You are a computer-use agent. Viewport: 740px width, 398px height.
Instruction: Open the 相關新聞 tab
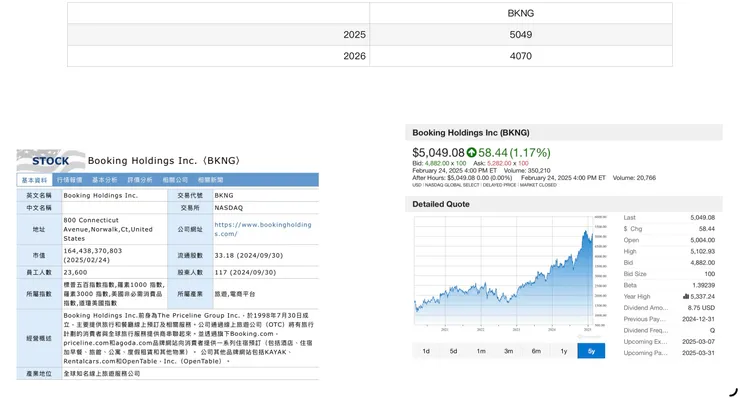pyautogui.click(x=210, y=180)
